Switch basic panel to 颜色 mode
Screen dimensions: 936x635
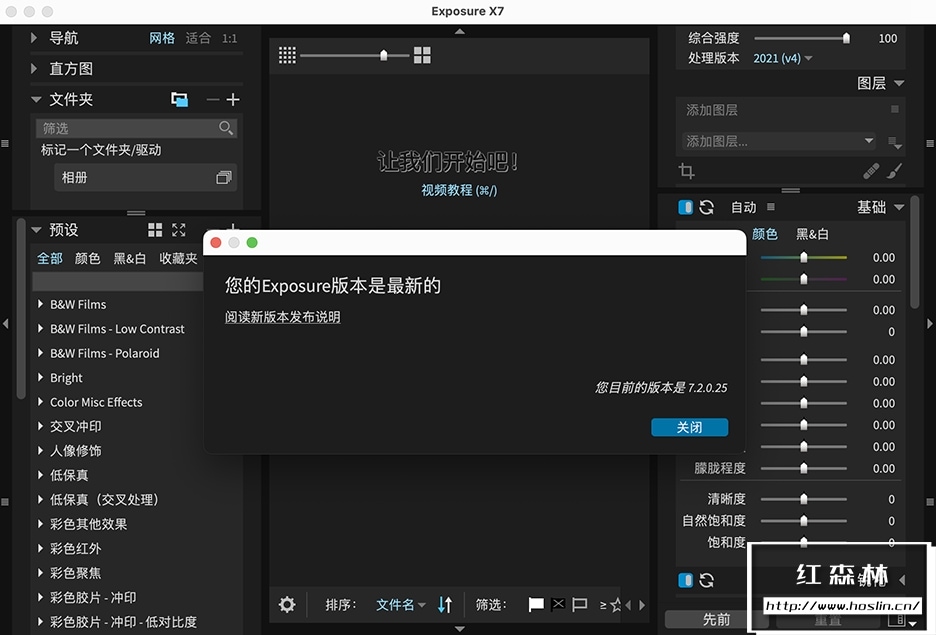tap(765, 234)
